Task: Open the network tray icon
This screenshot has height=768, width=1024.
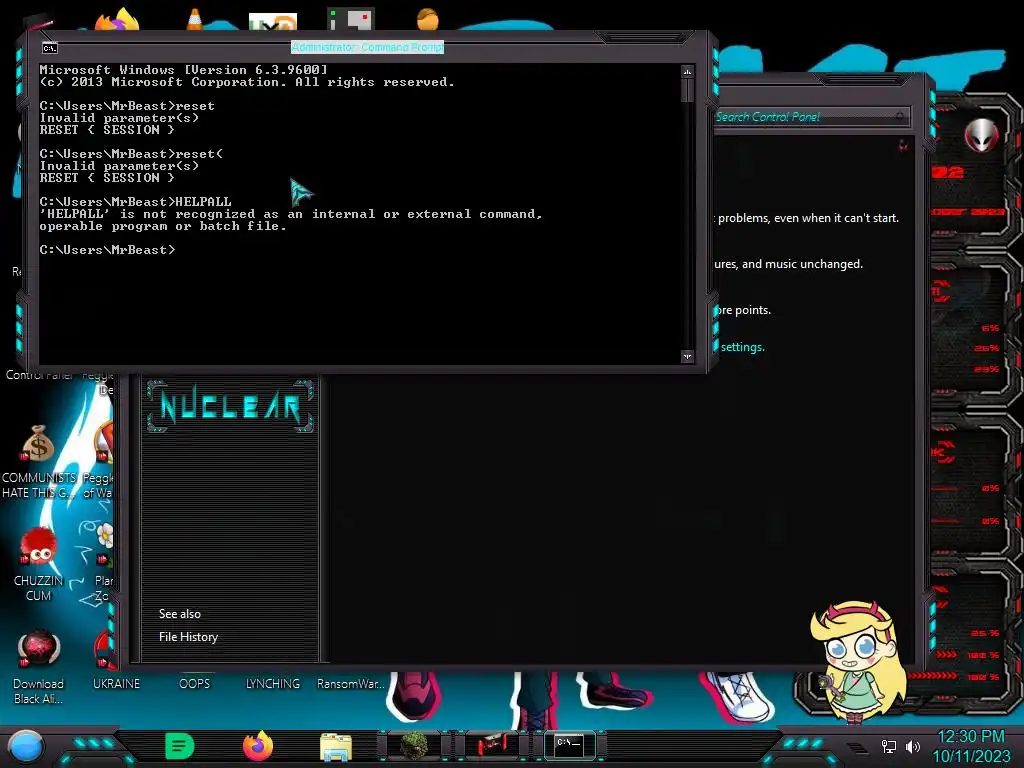Action: (x=889, y=746)
